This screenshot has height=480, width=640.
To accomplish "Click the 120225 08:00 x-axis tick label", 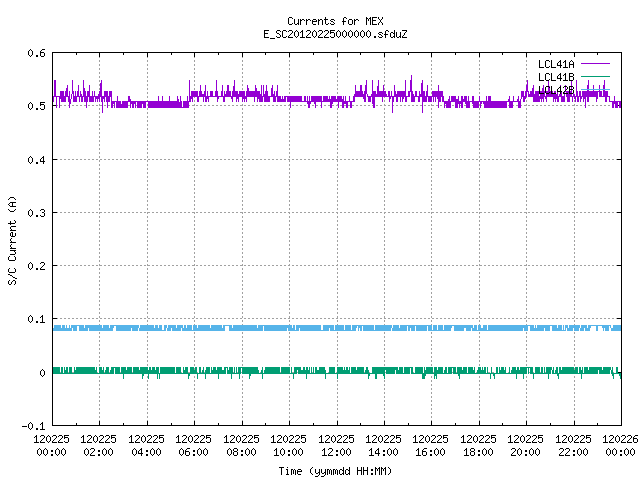I will (241, 445).
